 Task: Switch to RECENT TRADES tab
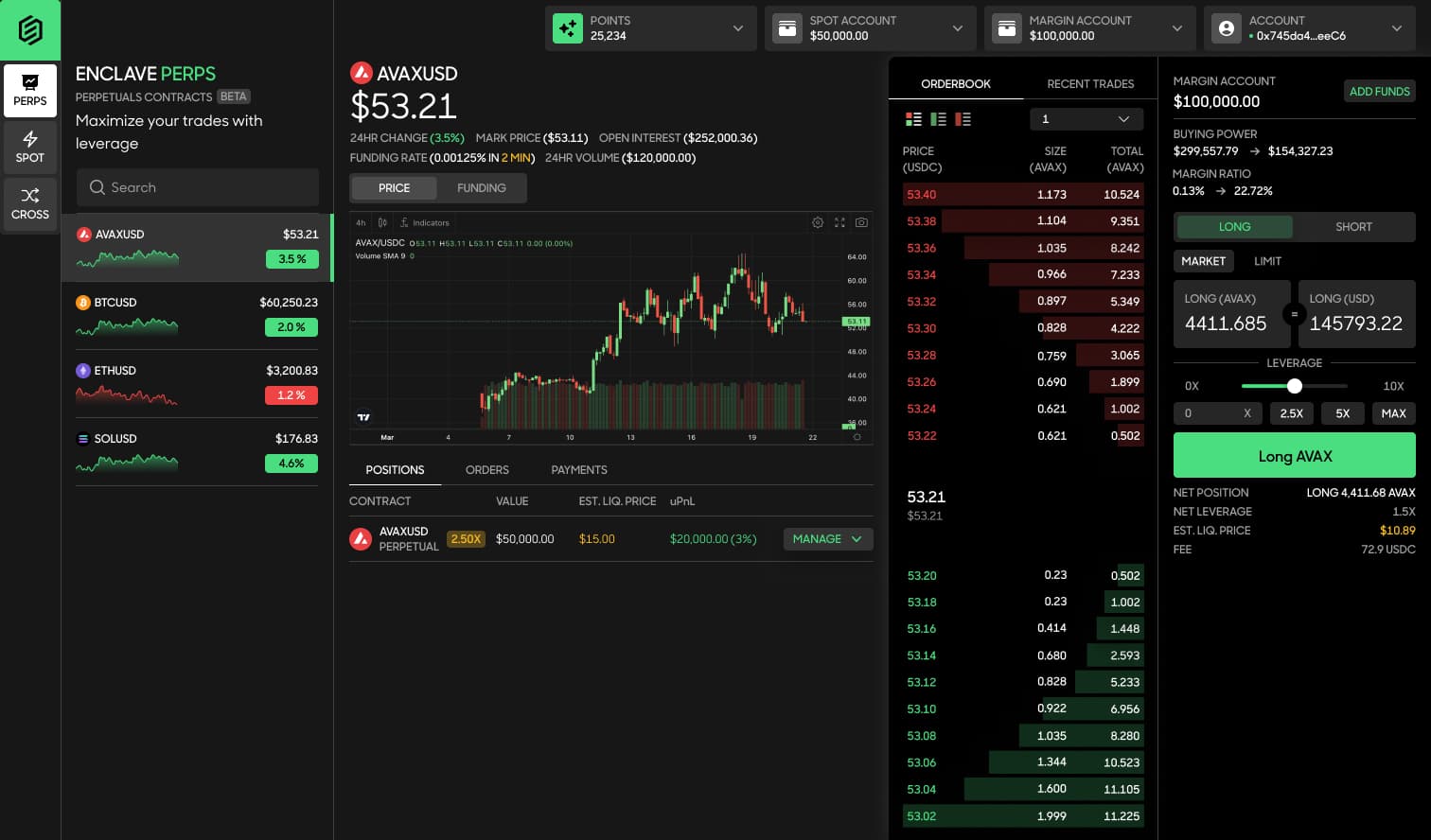pos(1090,83)
